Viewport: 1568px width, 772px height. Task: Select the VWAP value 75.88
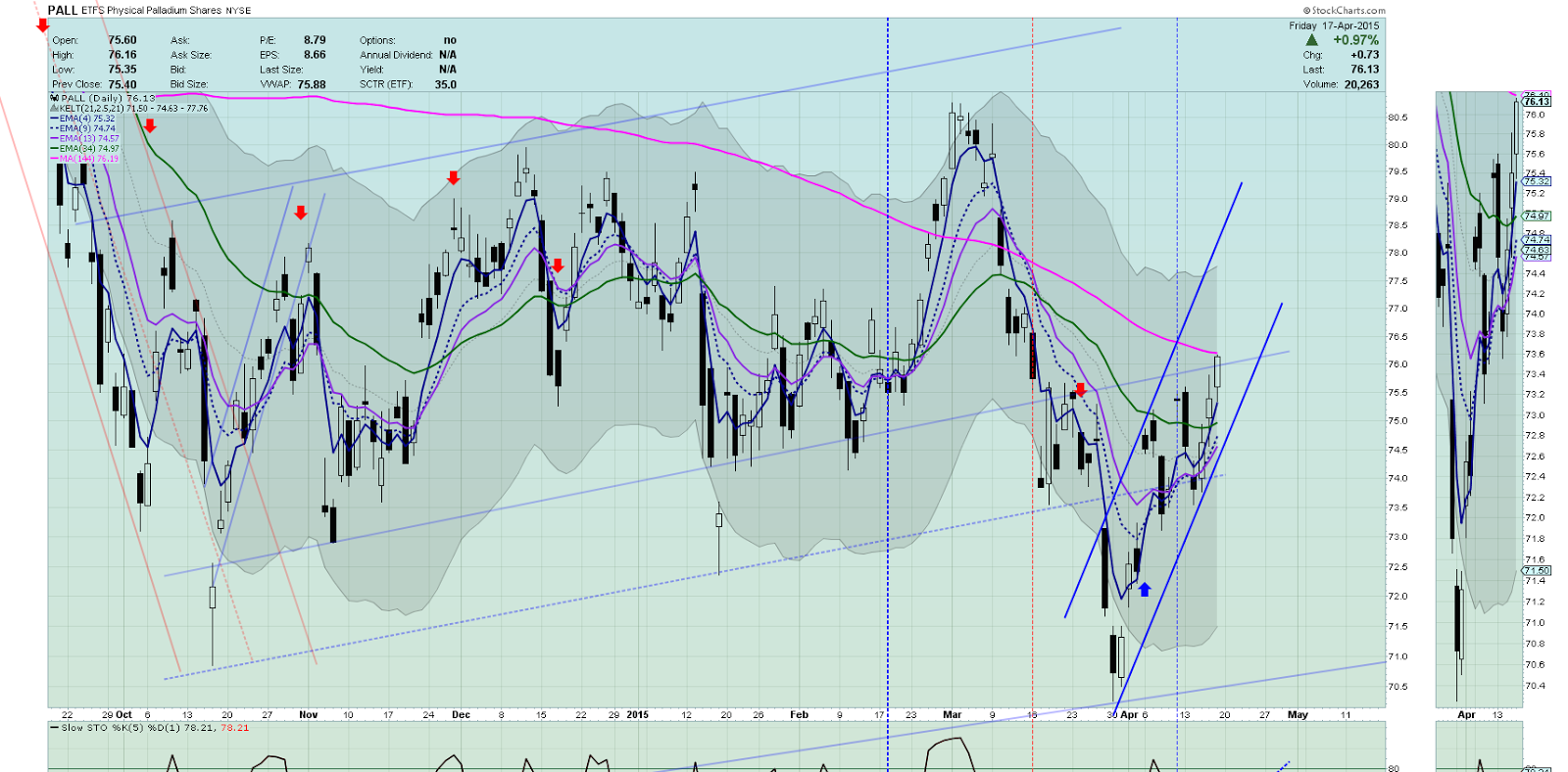click(x=312, y=84)
